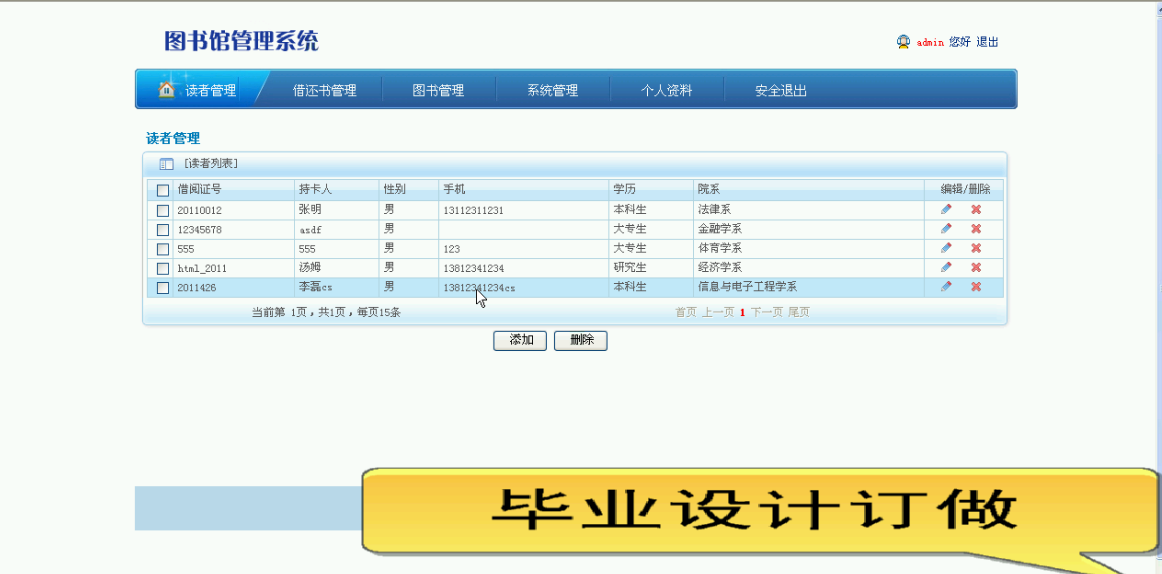1162x574 pixels.
Task: Click 安全退出 in the navigation bar
Action: coord(780,91)
